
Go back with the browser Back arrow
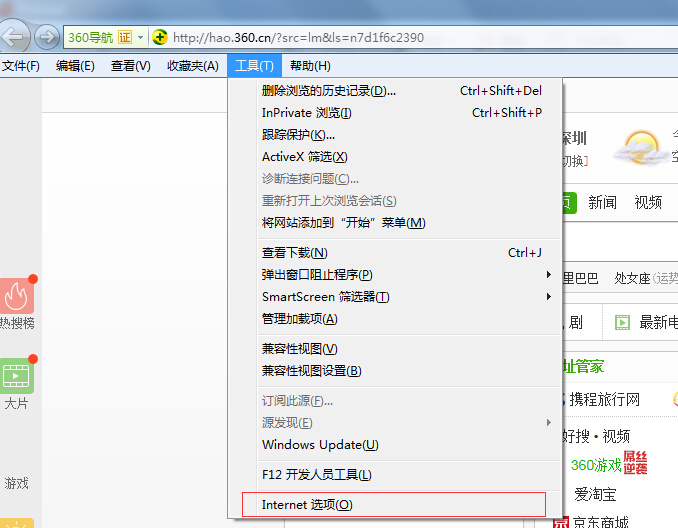click(x=13, y=38)
